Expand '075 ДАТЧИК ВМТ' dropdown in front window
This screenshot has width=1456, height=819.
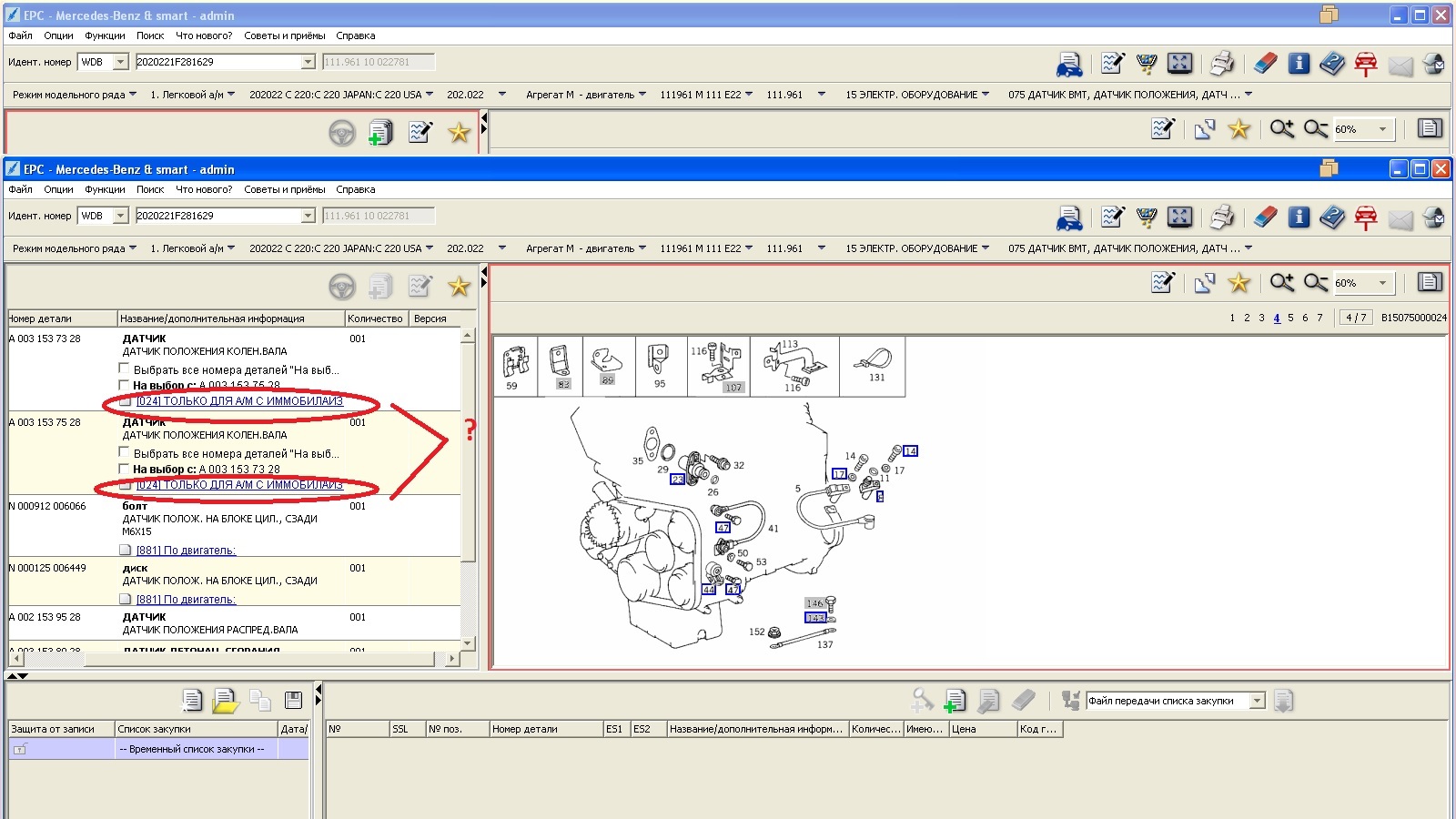(x=1249, y=248)
